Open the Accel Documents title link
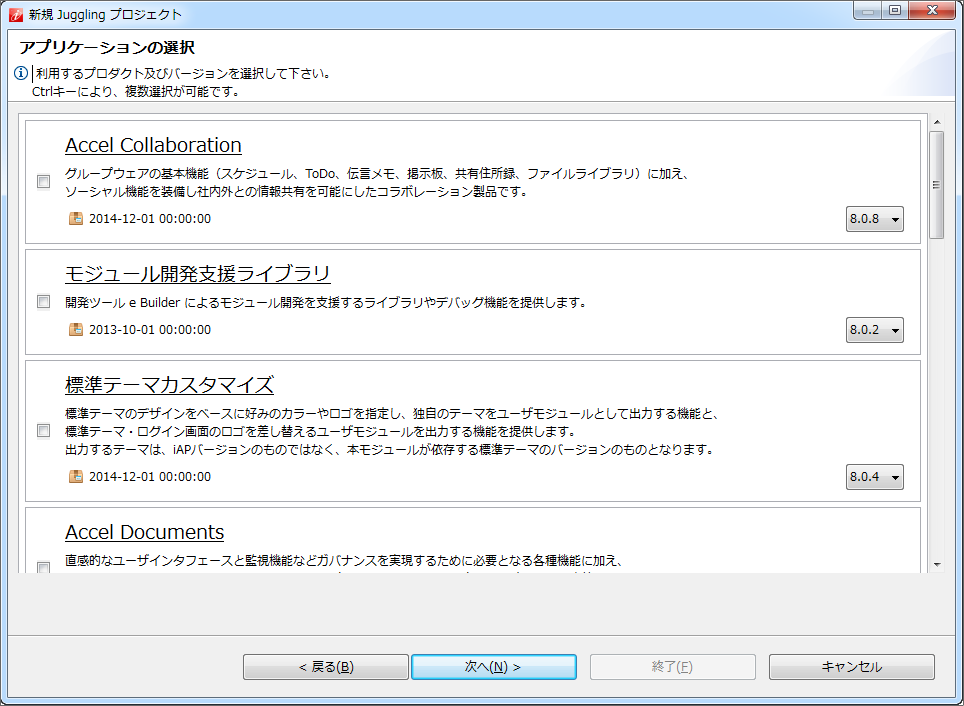 click(x=144, y=532)
